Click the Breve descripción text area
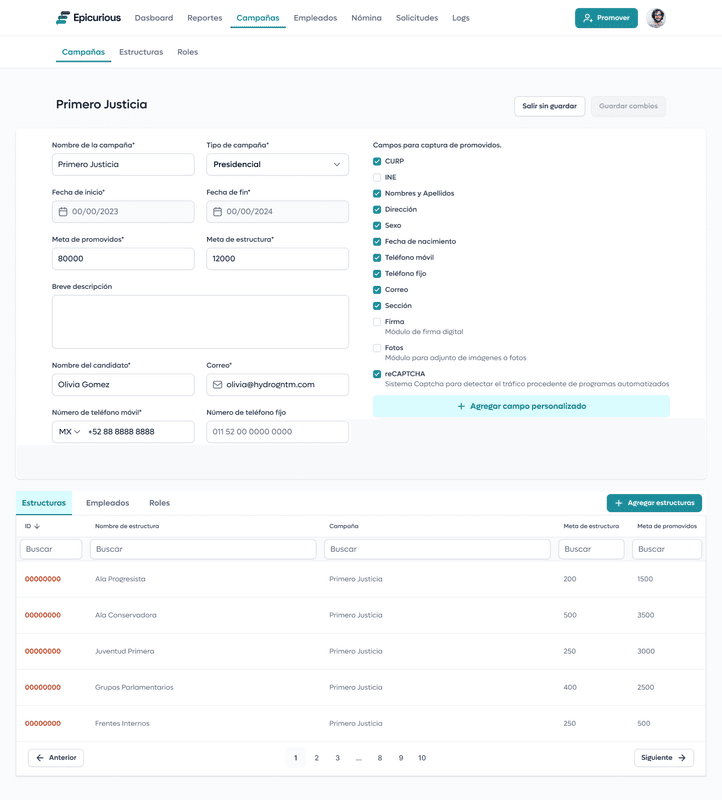This screenshot has width=722, height=800. (200, 322)
